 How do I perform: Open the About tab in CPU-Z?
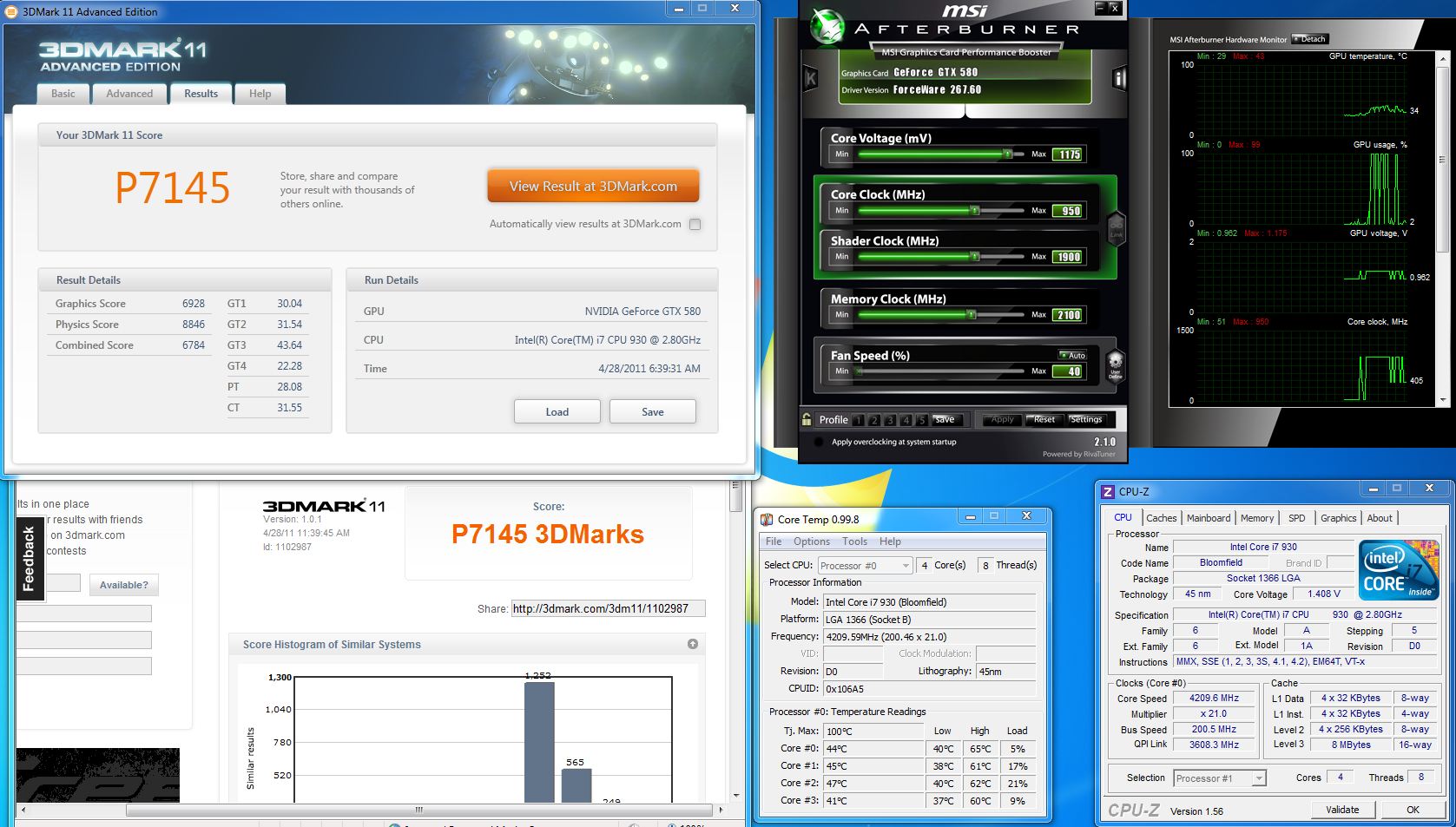(x=1380, y=518)
